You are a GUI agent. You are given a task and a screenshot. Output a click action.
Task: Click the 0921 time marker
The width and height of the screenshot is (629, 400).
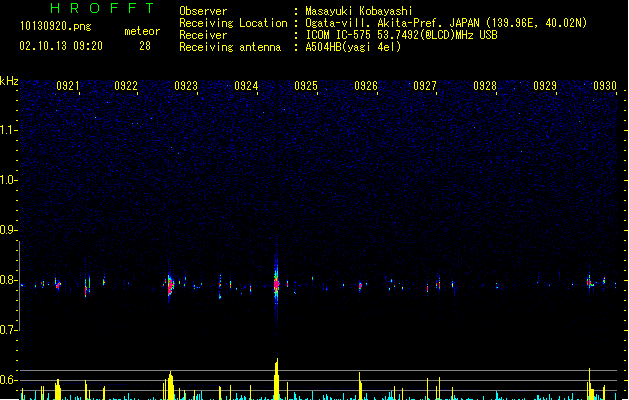click(68, 85)
